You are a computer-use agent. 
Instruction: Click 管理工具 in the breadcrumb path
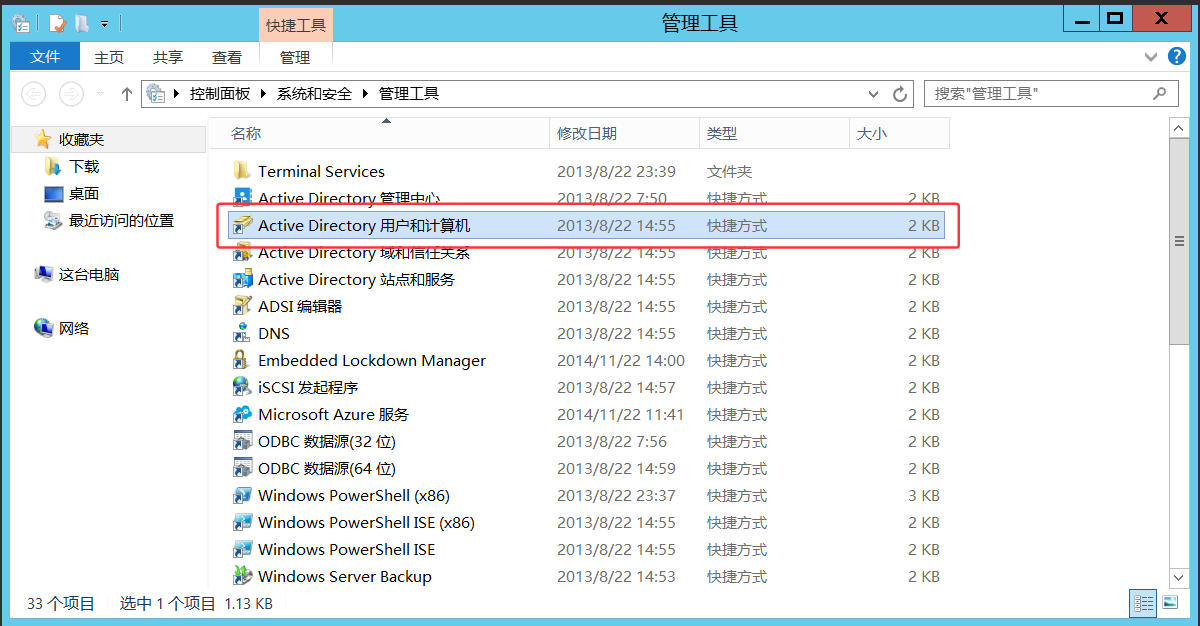pos(409,94)
